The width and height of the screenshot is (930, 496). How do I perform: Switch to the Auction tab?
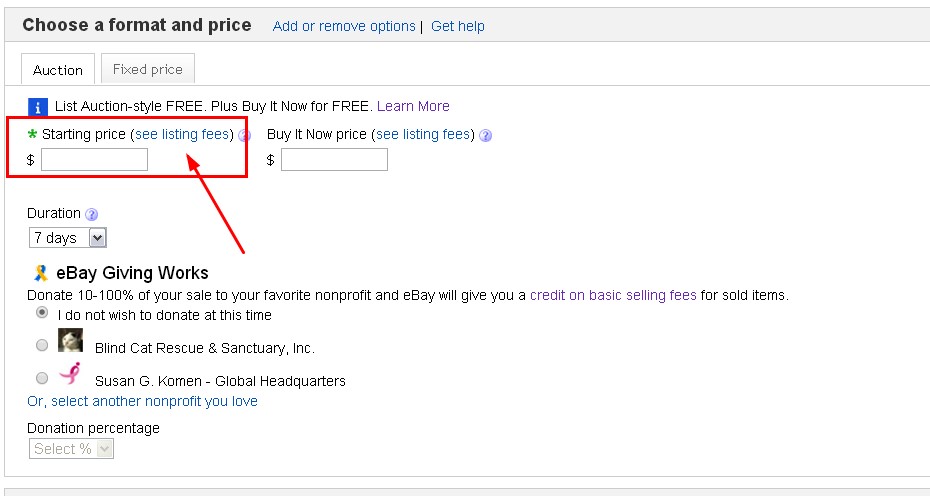click(x=58, y=69)
